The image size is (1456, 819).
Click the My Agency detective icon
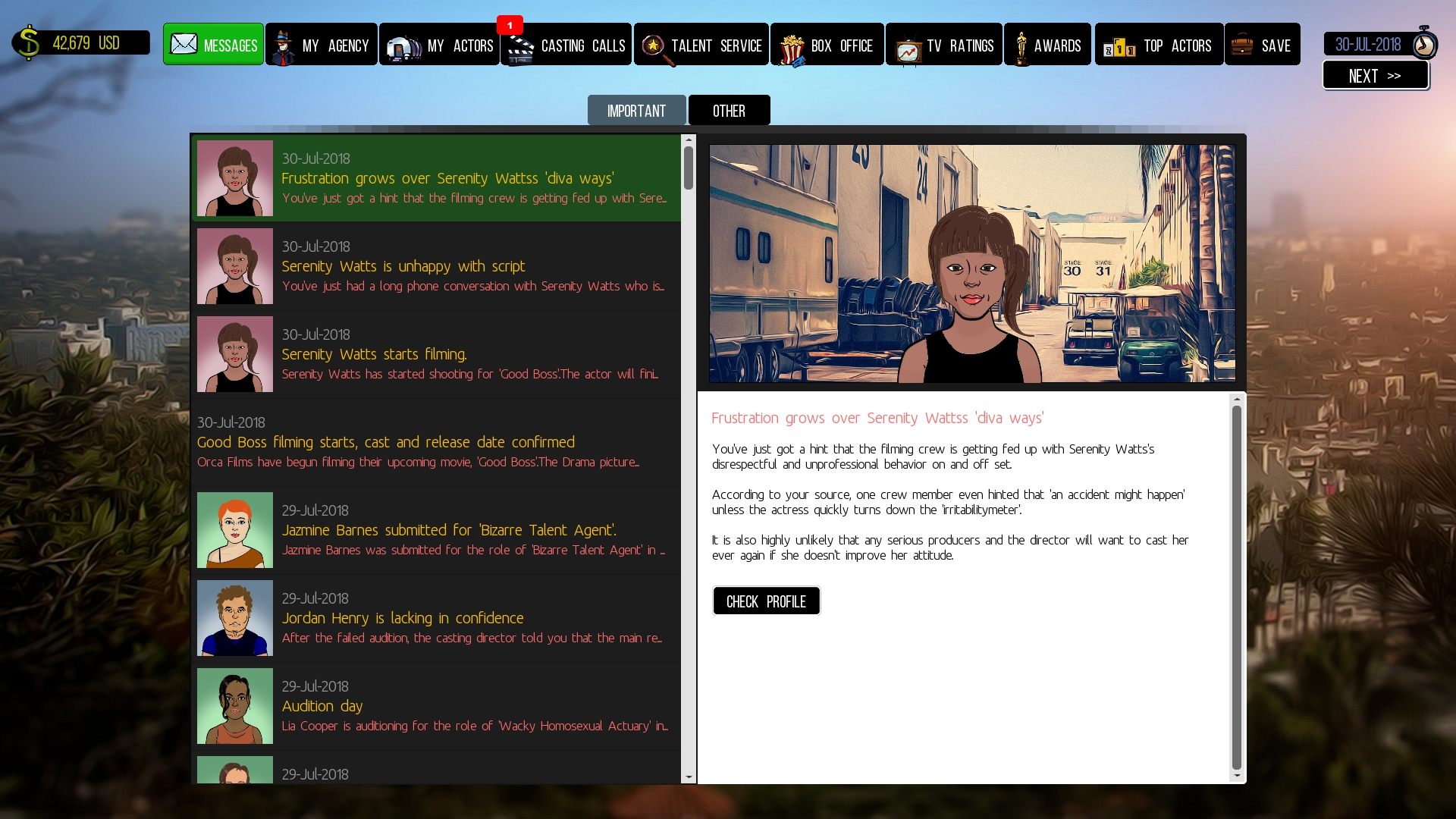(283, 47)
